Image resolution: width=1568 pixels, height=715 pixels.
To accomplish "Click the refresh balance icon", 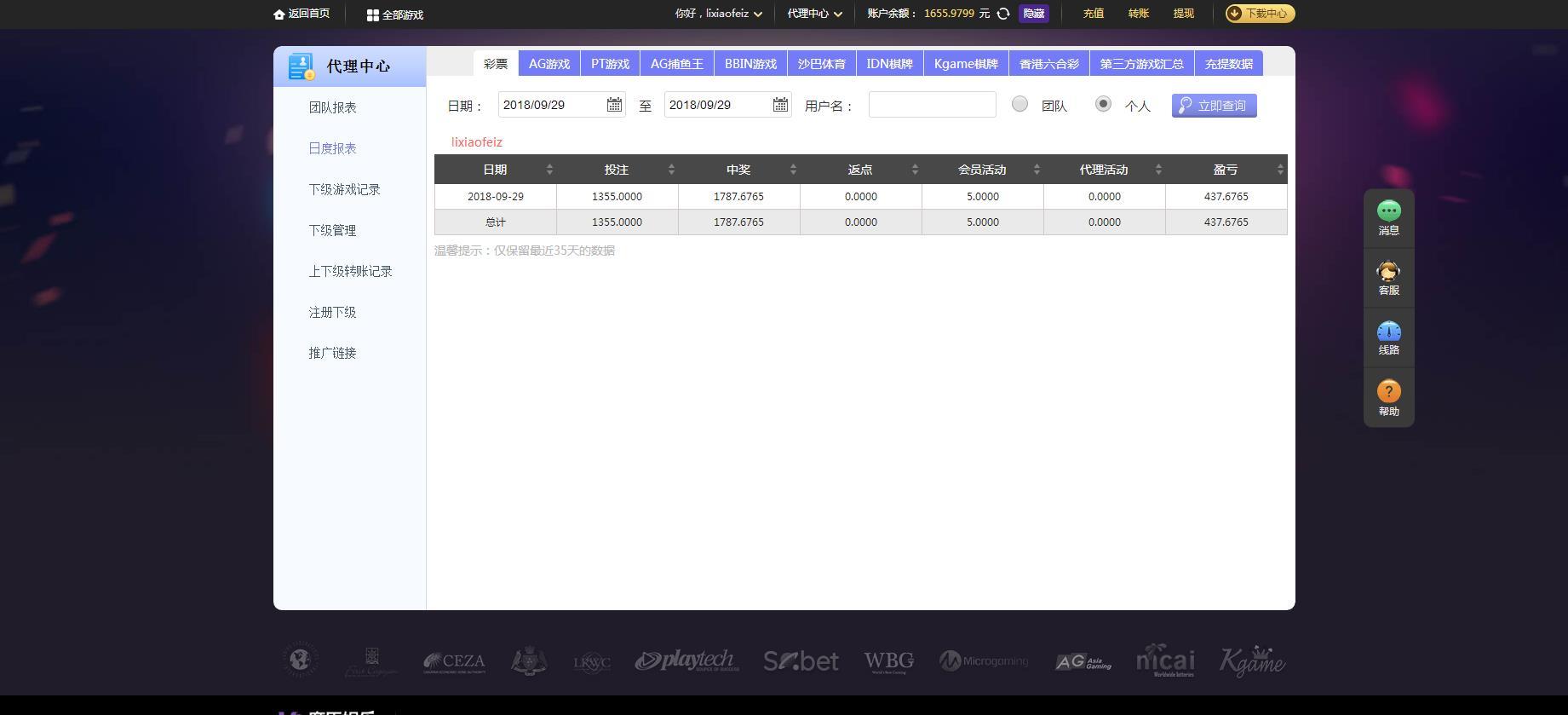I will pyautogui.click(x=1003, y=14).
